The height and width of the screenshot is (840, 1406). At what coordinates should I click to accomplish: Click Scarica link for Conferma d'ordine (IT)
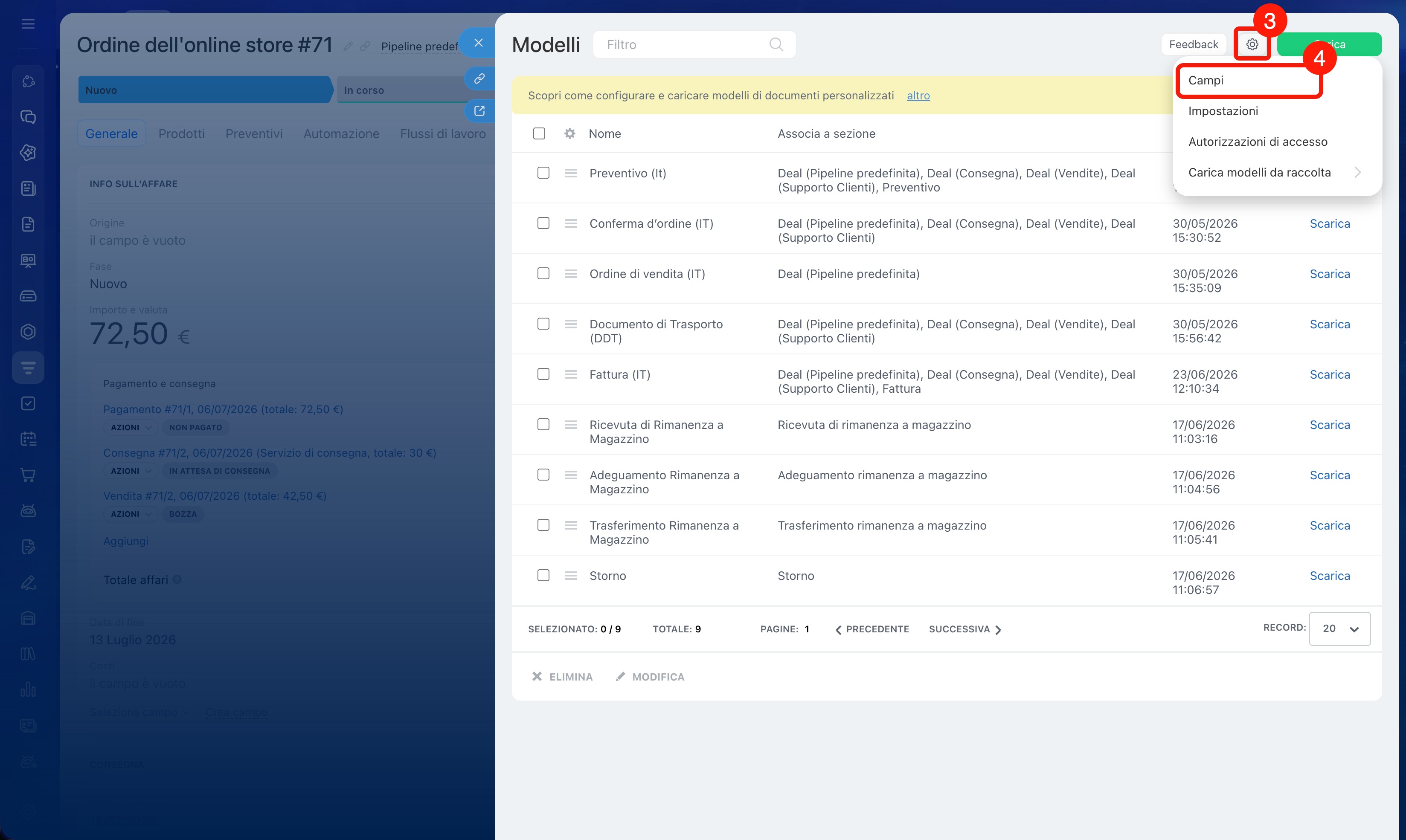click(1330, 223)
